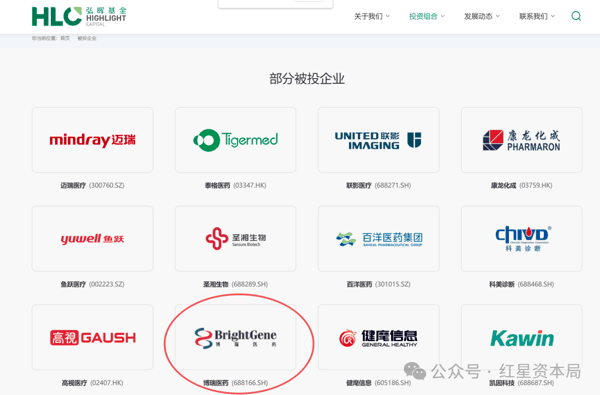Open the Pharmaron 康龙化成 logo card
600x395 pixels.
[x=522, y=140]
